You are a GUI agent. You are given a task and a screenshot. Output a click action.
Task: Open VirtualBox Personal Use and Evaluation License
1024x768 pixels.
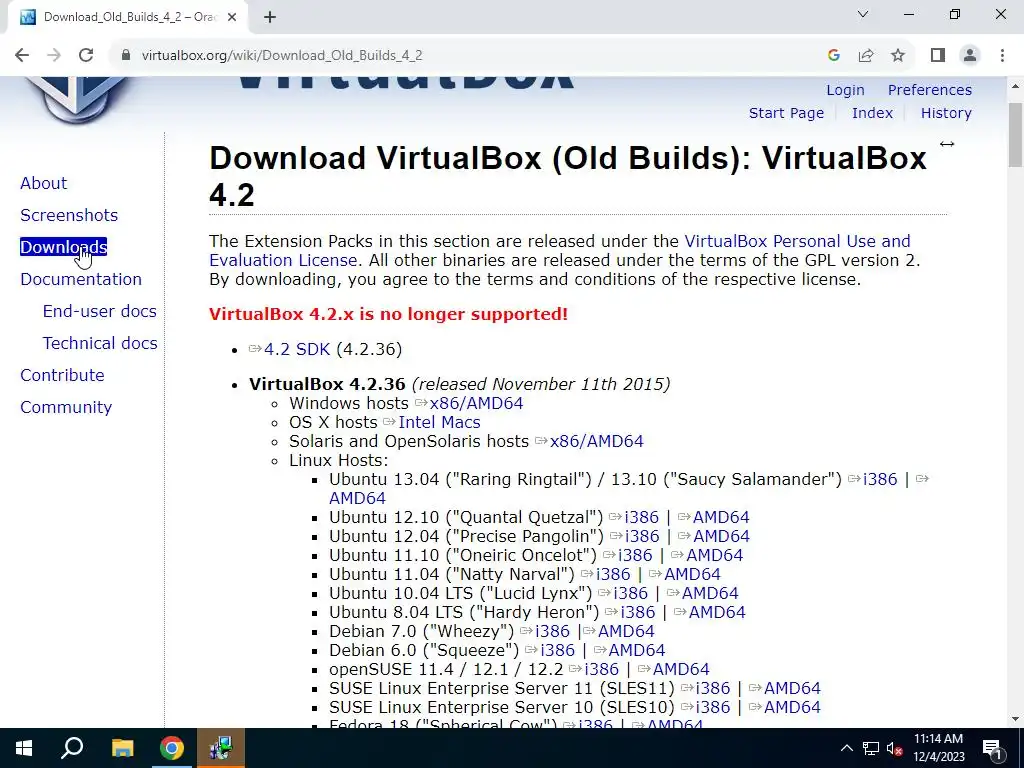click(x=797, y=241)
